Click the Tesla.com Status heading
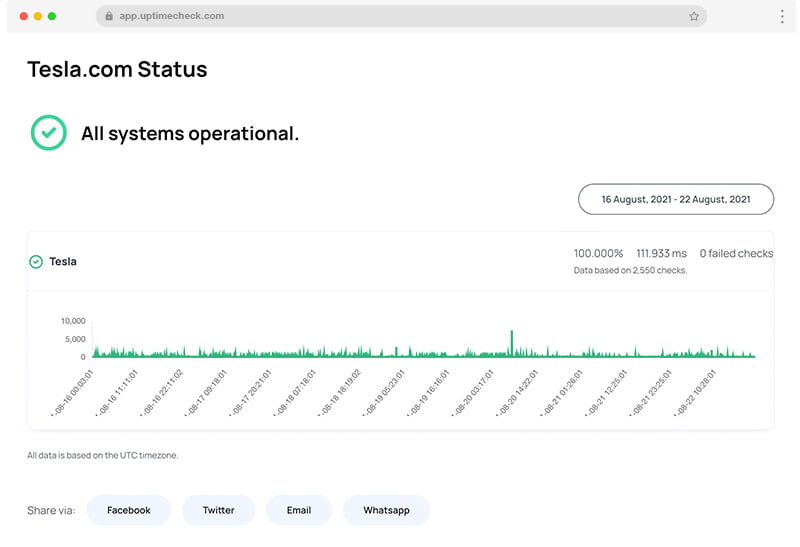This screenshot has width=800, height=547. 117,69
